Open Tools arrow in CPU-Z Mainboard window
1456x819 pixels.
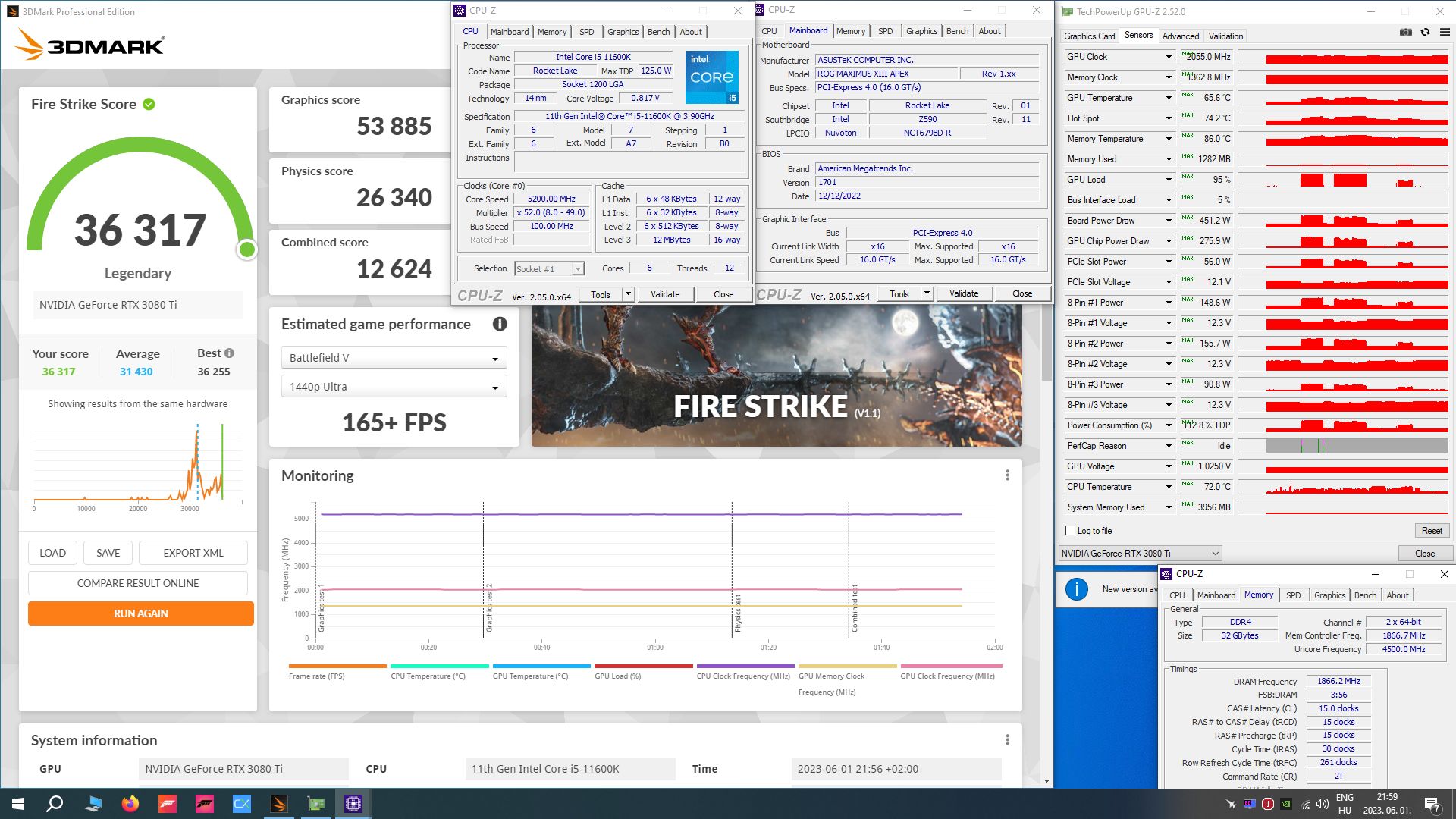click(927, 293)
